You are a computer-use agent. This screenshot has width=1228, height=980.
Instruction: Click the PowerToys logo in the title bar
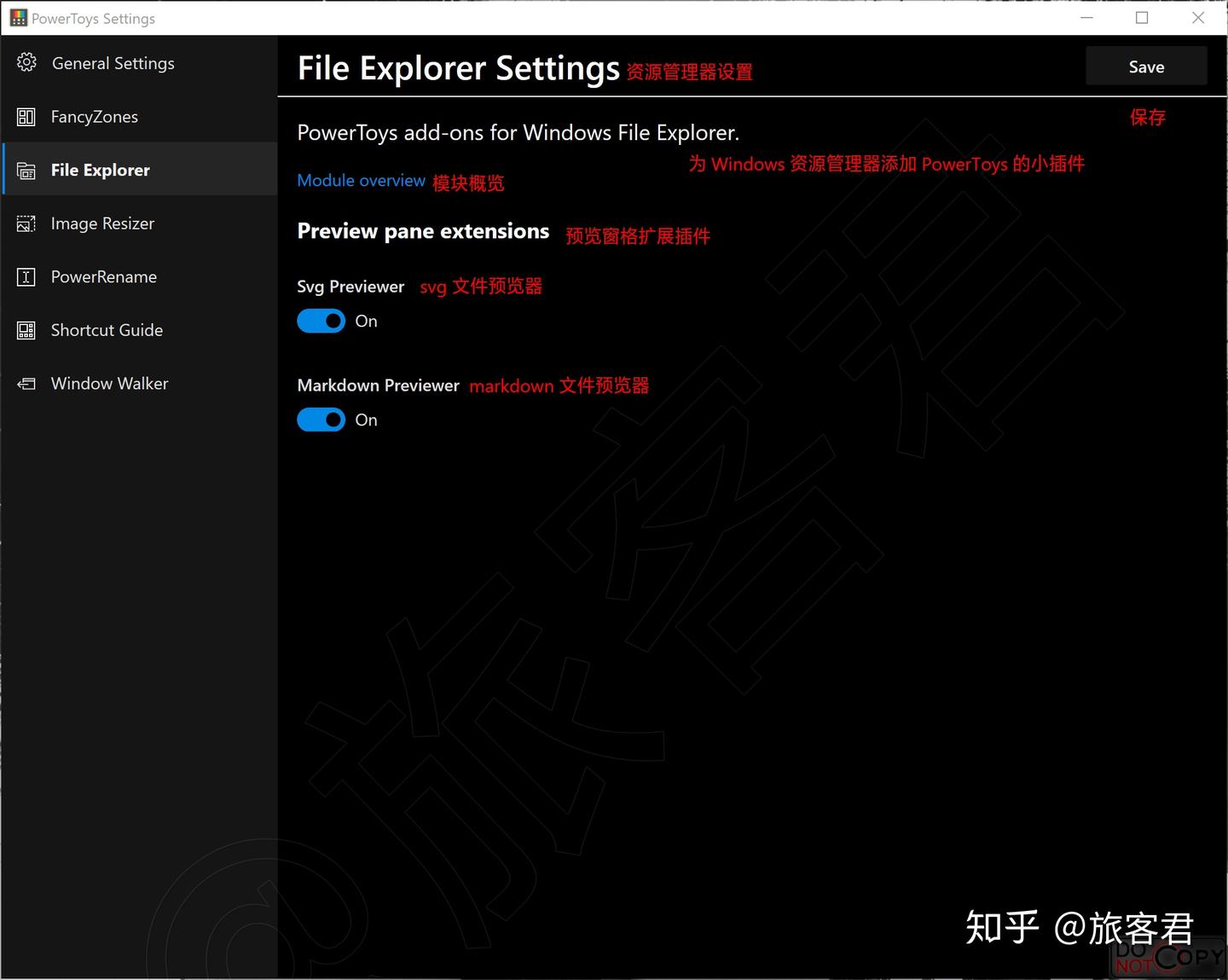click(17, 17)
